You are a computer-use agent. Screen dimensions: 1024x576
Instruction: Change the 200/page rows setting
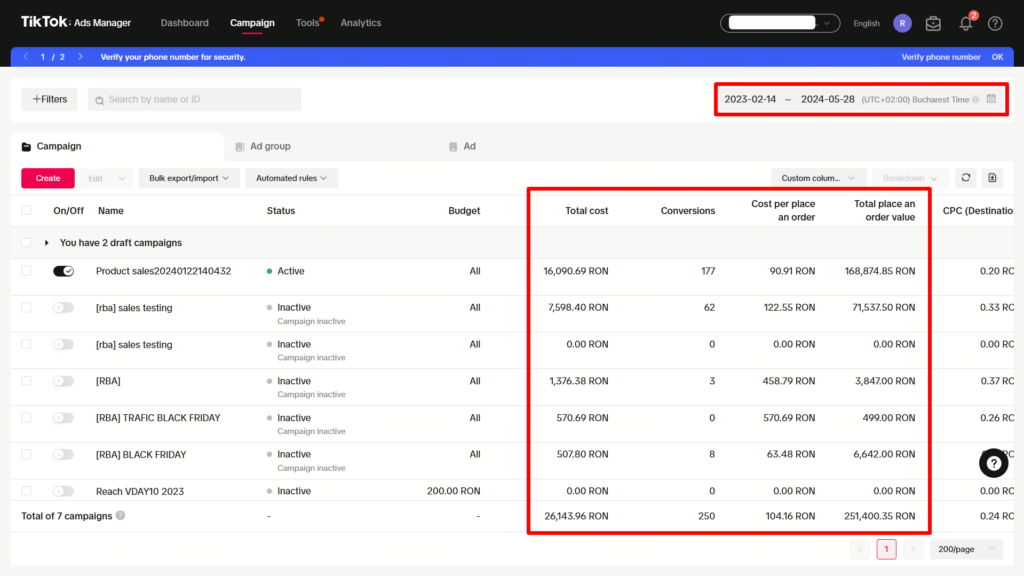coord(966,549)
